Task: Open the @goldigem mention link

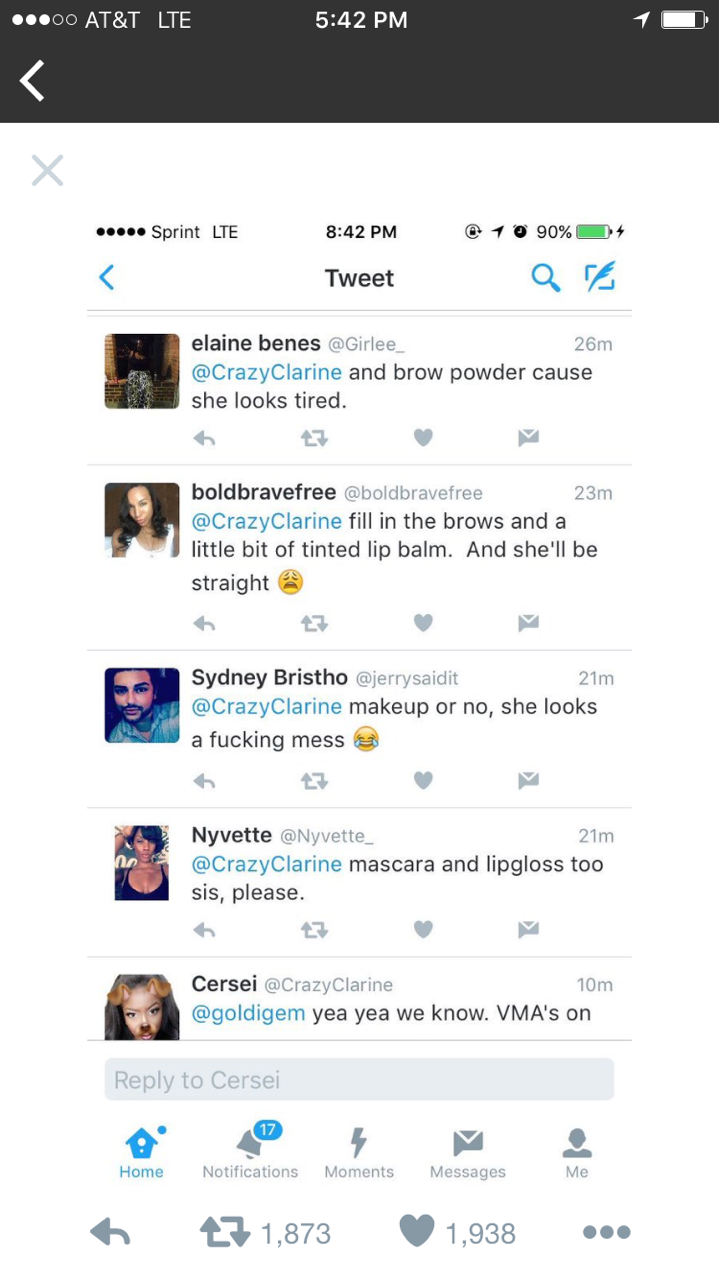Action: coord(248,1013)
